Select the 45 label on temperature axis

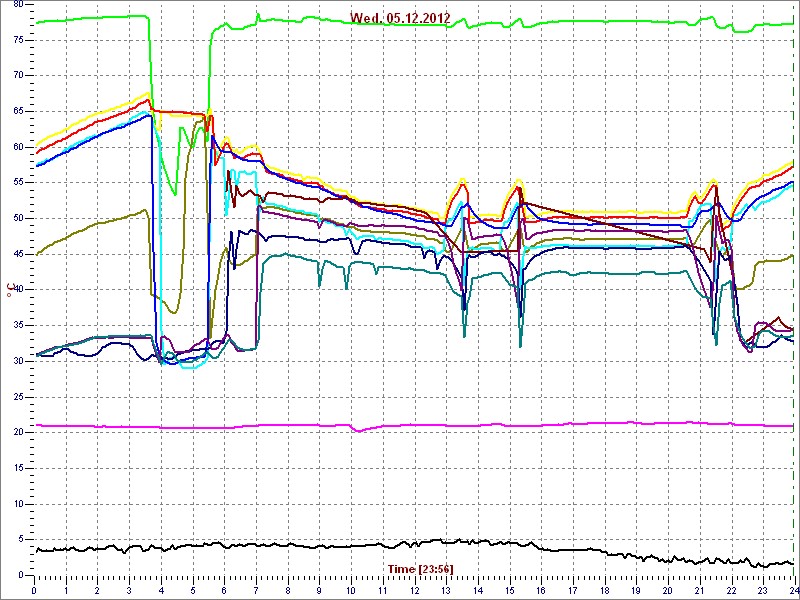(x=17, y=254)
